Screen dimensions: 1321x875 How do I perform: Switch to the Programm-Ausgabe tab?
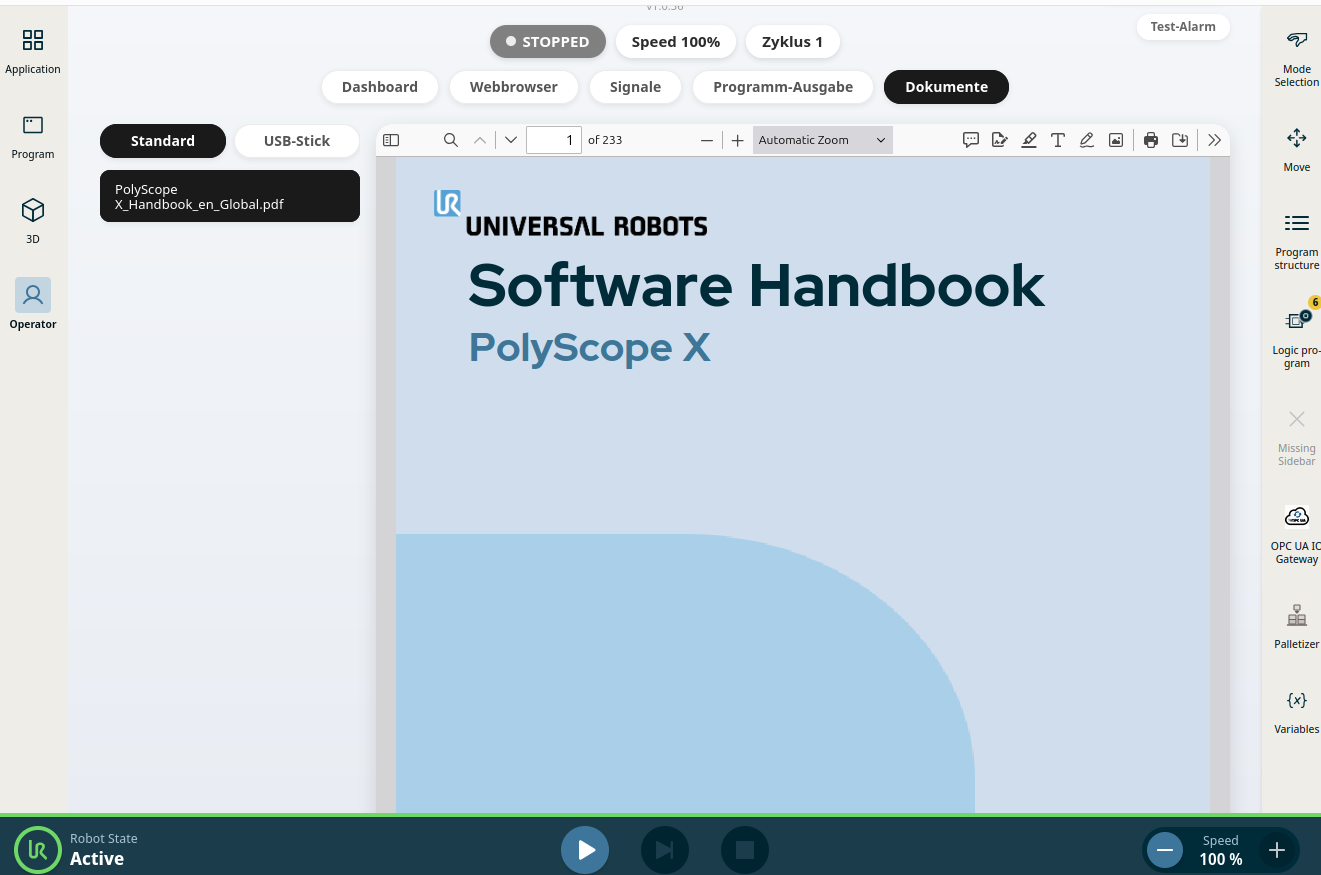point(783,87)
